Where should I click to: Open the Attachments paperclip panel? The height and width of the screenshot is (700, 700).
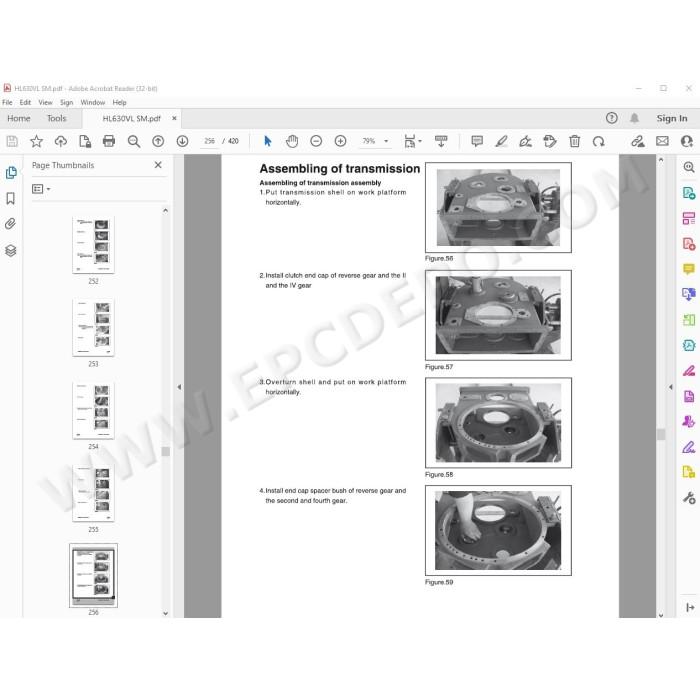pos(11,224)
